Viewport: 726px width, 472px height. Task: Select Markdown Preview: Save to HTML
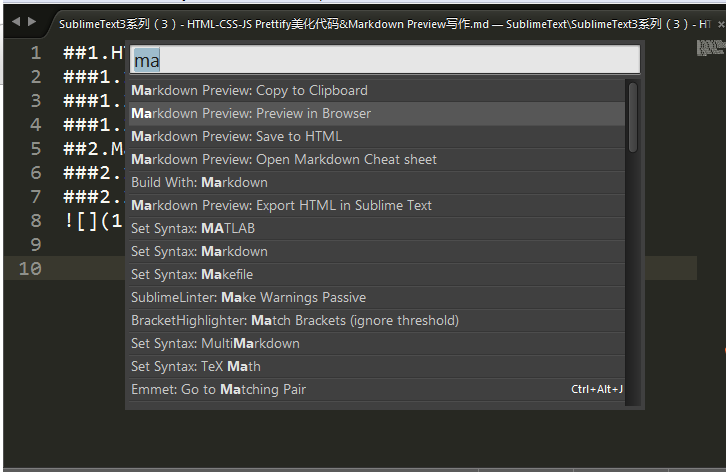point(377,137)
